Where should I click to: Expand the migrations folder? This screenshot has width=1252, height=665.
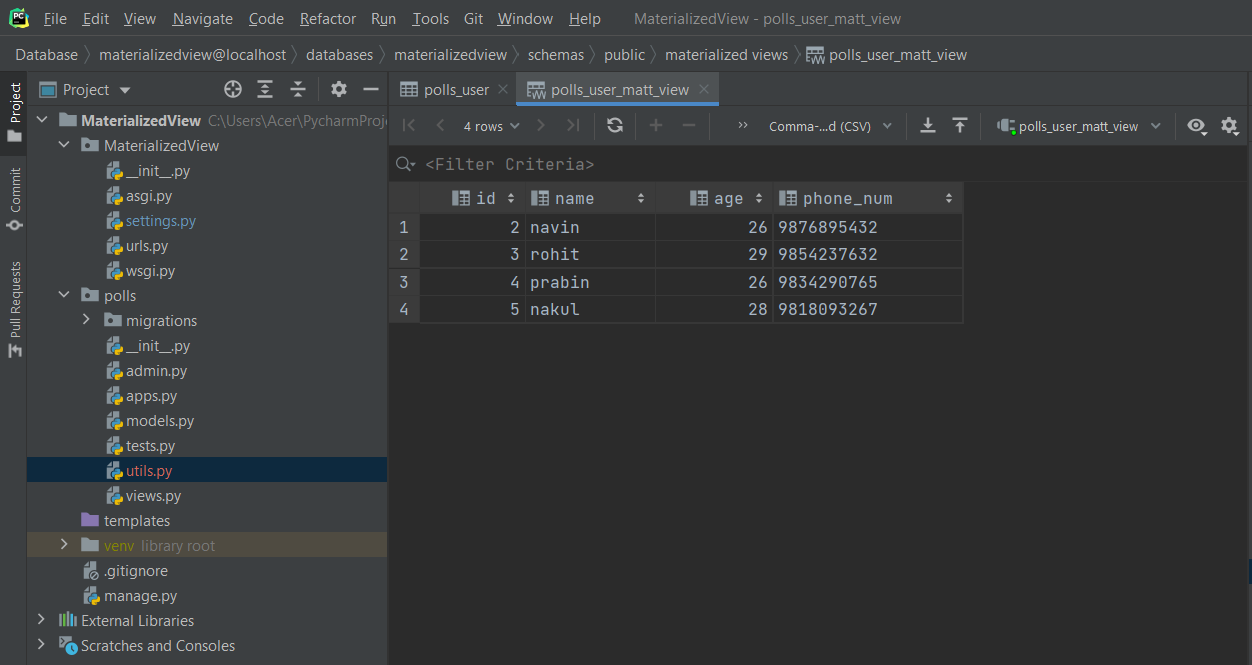pyautogui.click(x=86, y=320)
